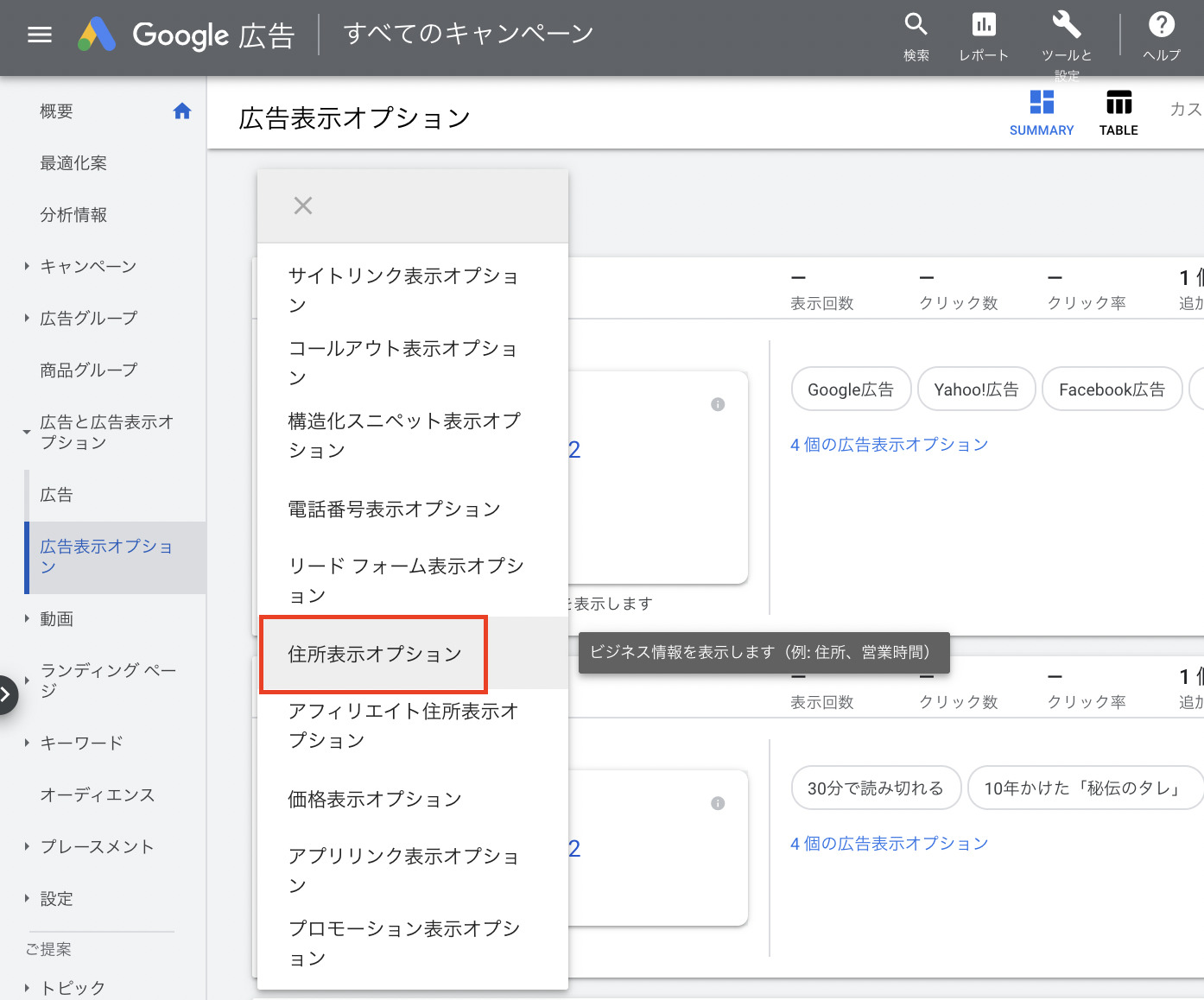This screenshot has width=1204, height=1000.
Task: Click the info icon on the top card
Action: [x=717, y=404]
